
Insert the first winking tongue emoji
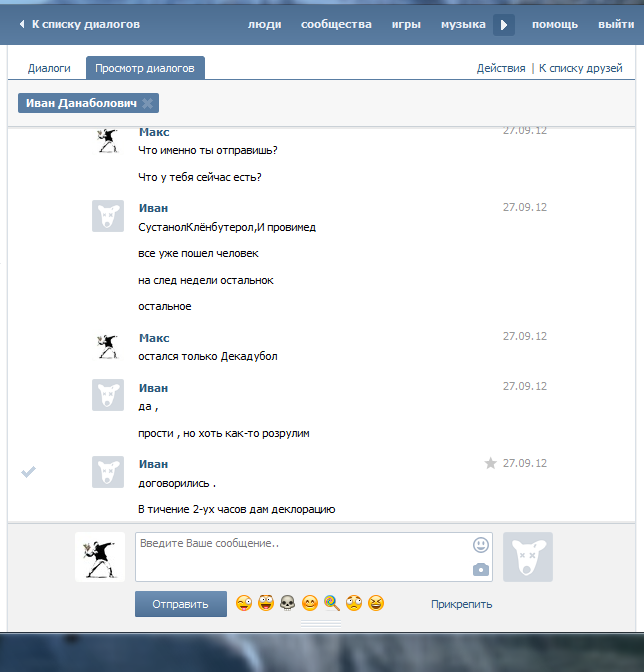[243, 603]
